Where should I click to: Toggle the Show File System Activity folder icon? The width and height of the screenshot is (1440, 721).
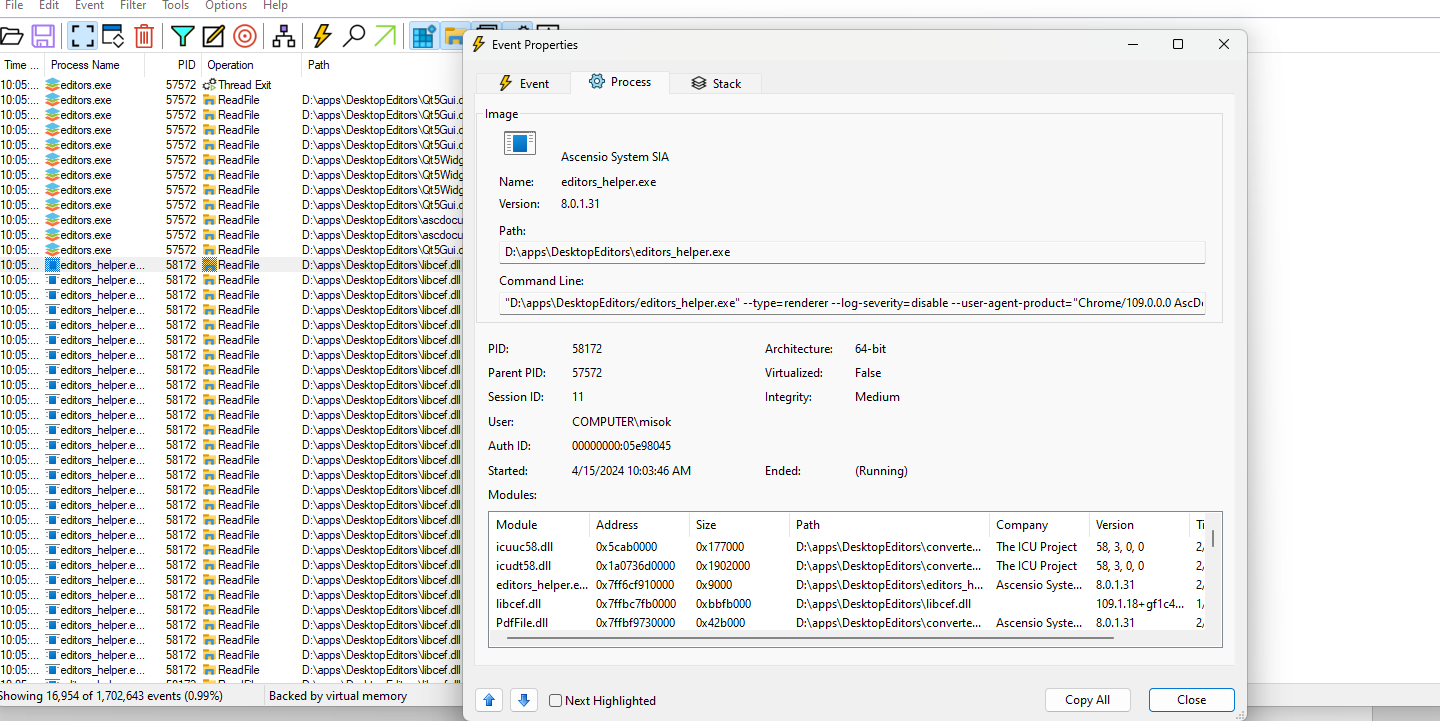point(454,37)
